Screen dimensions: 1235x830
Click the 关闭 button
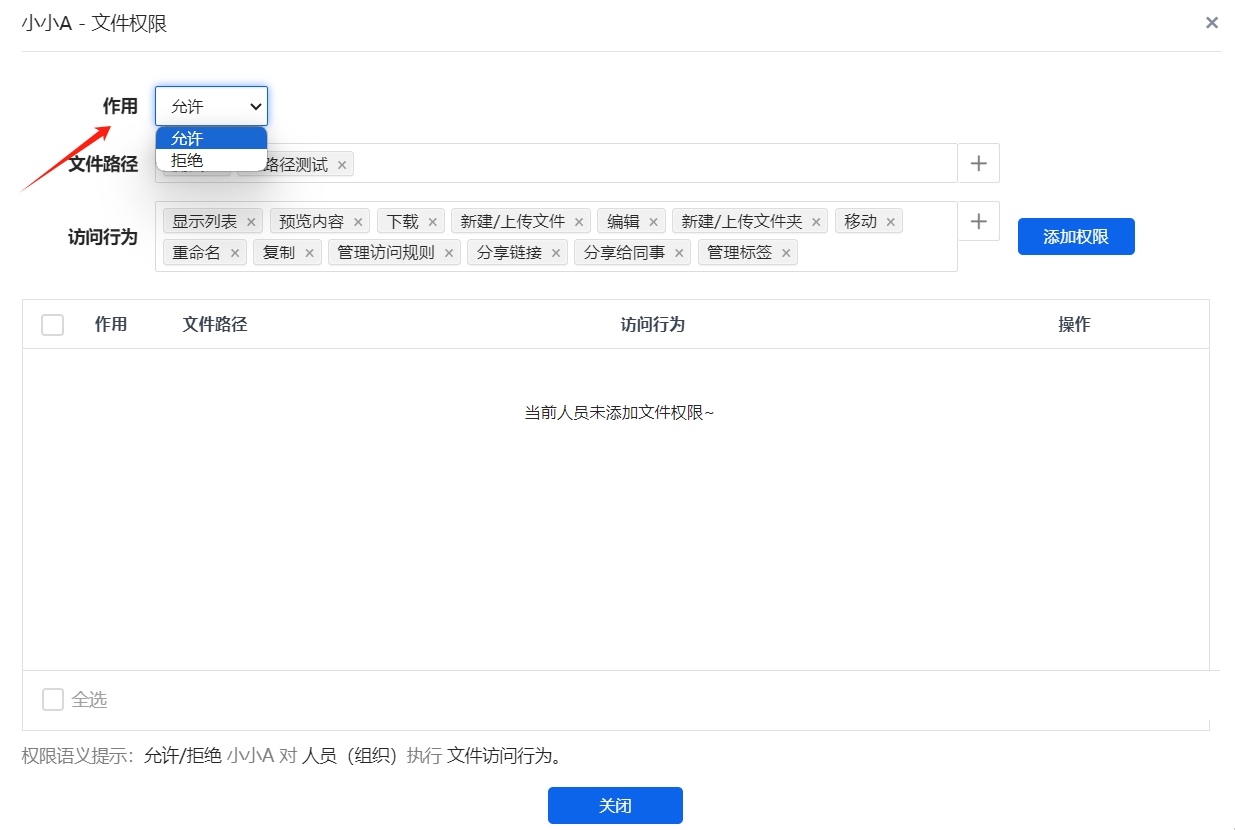(615, 805)
